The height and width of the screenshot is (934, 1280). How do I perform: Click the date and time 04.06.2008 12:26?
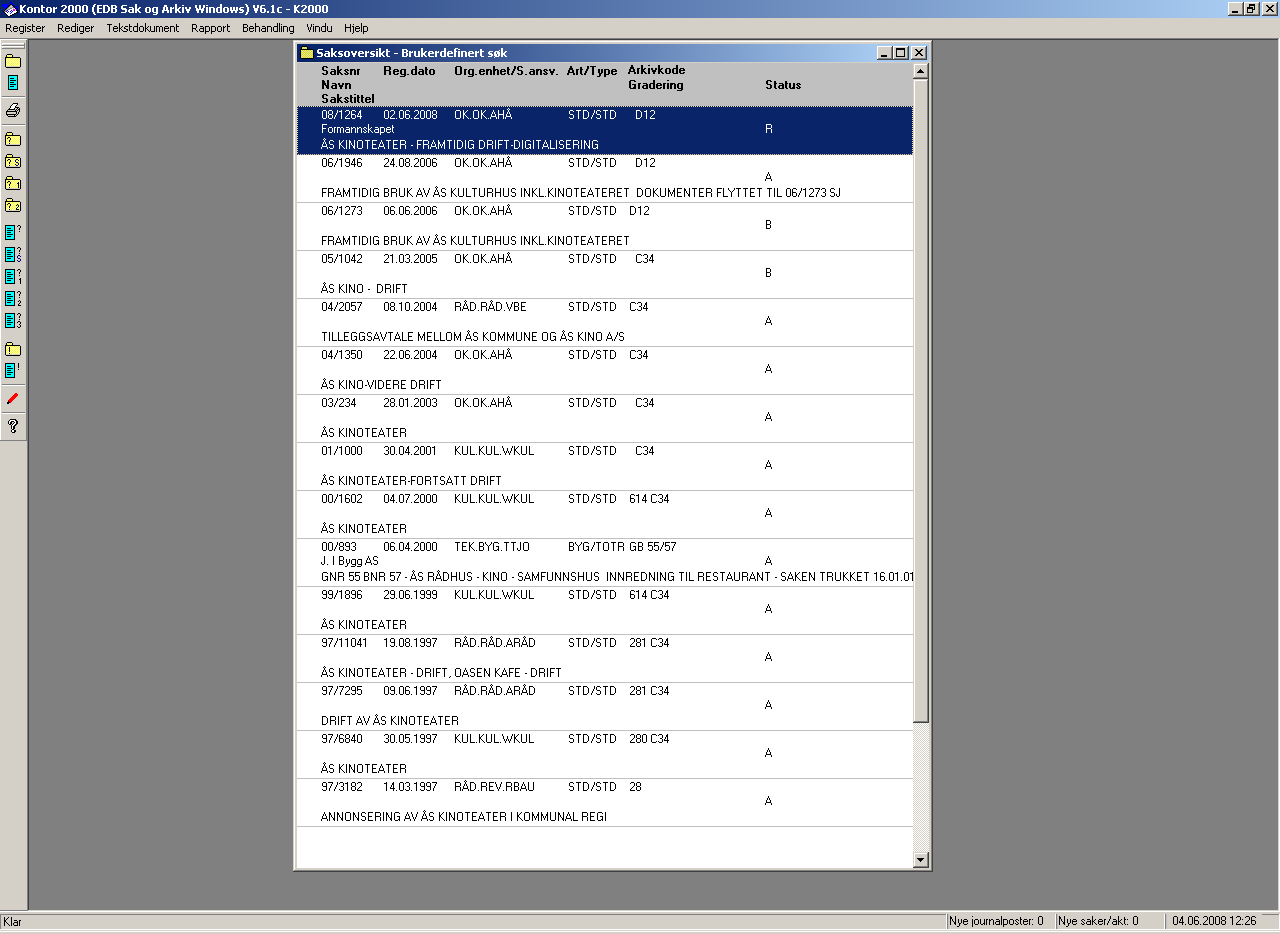pos(1214,921)
